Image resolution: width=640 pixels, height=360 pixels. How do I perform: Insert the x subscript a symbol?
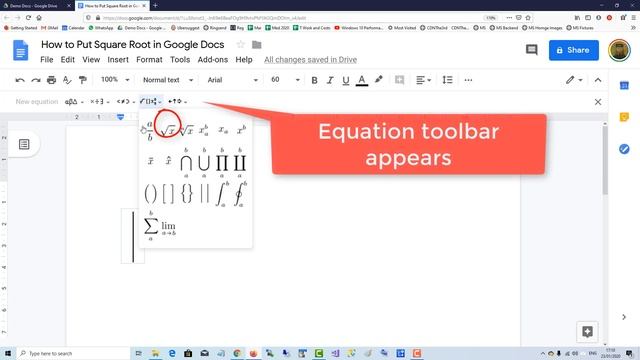pyautogui.click(x=223, y=130)
